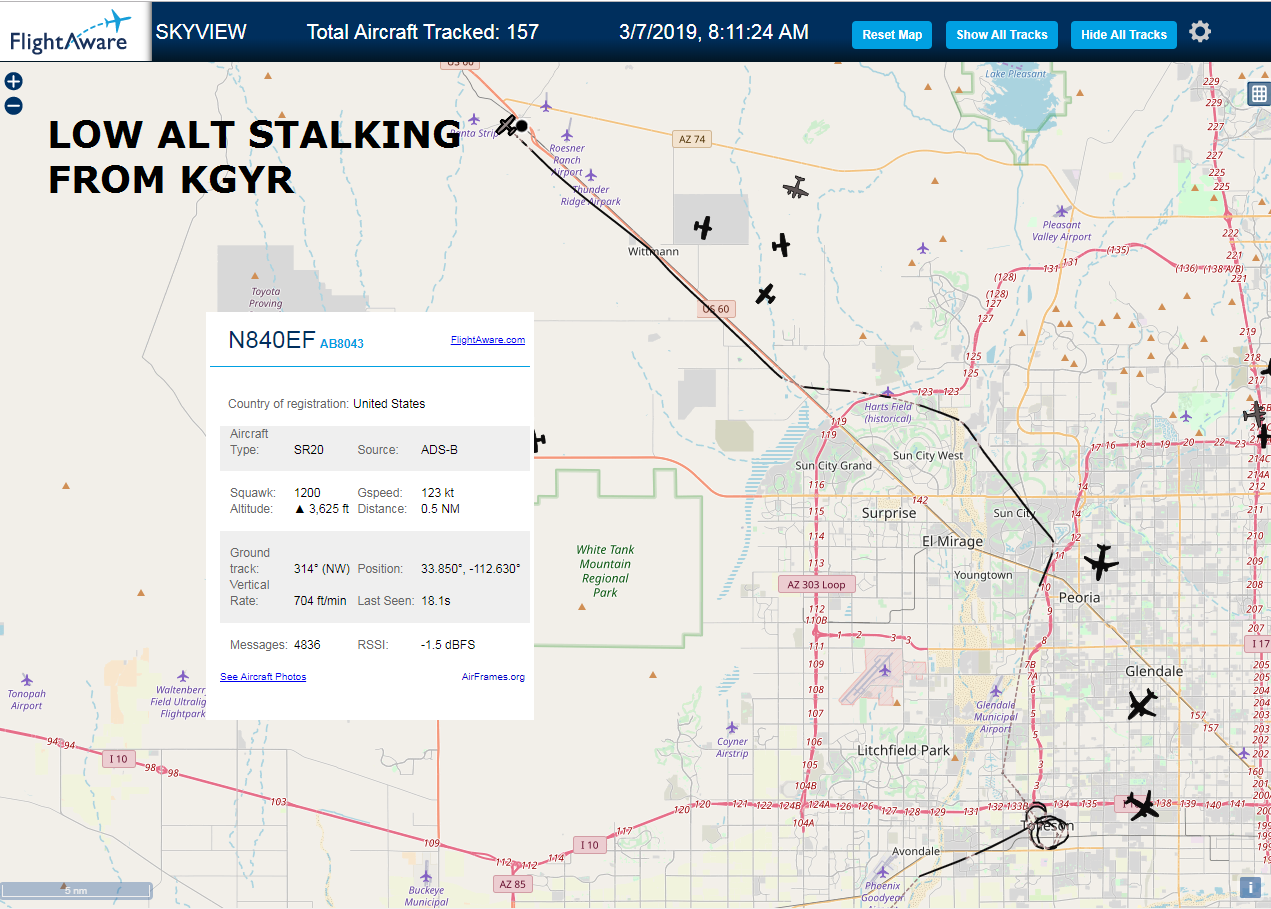This screenshot has width=1271, height=909.
Task: Click the Surprise city label
Action: pyautogui.click(x=889, y=513)
